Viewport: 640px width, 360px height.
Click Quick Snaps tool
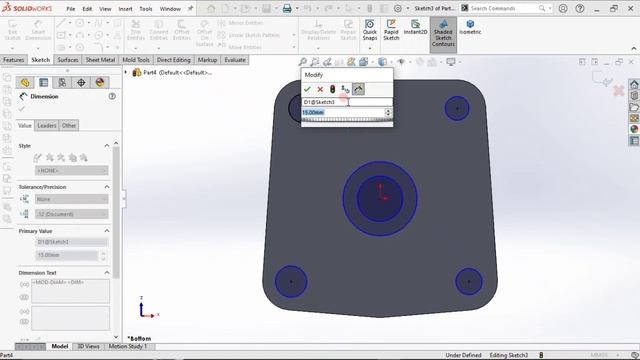coord(370,30)
